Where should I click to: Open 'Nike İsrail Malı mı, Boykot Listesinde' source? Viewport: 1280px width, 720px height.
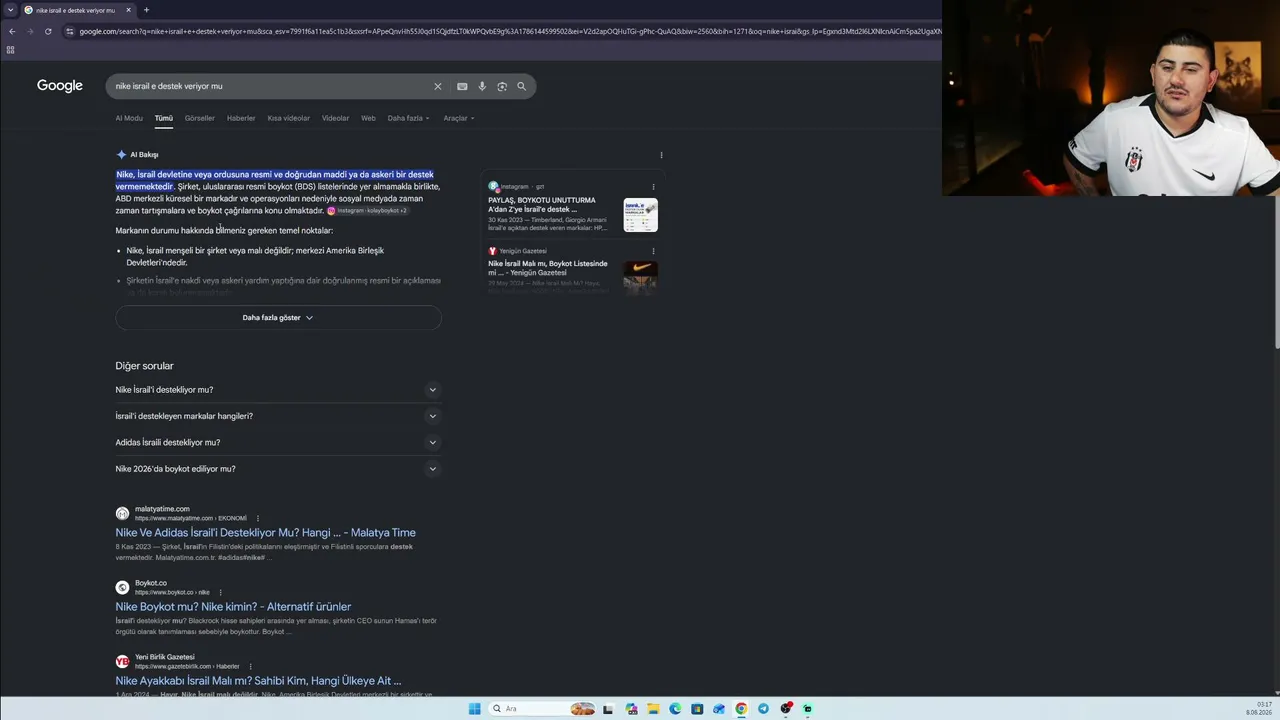(x=548, y=268)
